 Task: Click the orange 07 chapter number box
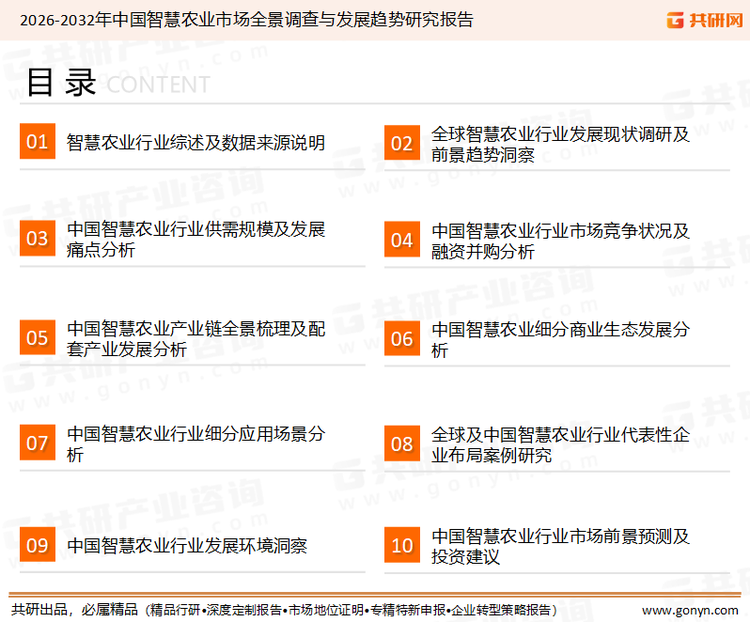37,443
